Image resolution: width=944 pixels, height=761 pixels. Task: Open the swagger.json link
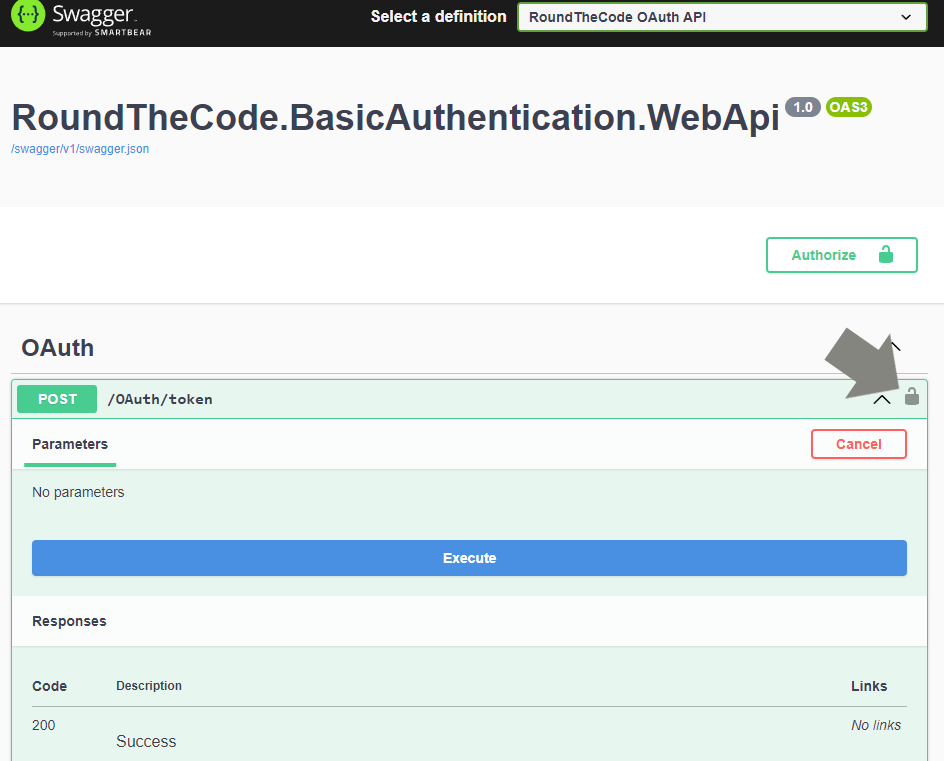click(x=79, y=148)
